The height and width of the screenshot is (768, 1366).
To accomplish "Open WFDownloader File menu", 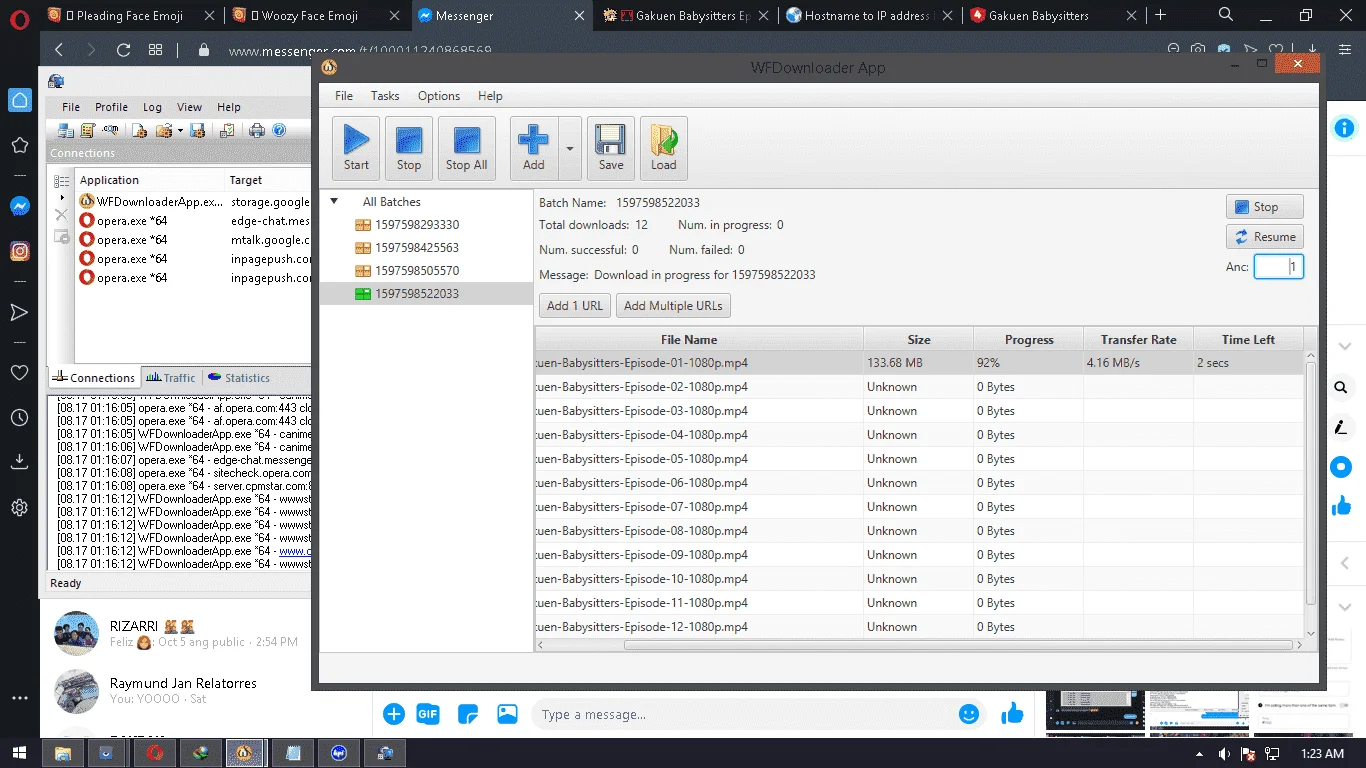I will [x=344, y=96].
